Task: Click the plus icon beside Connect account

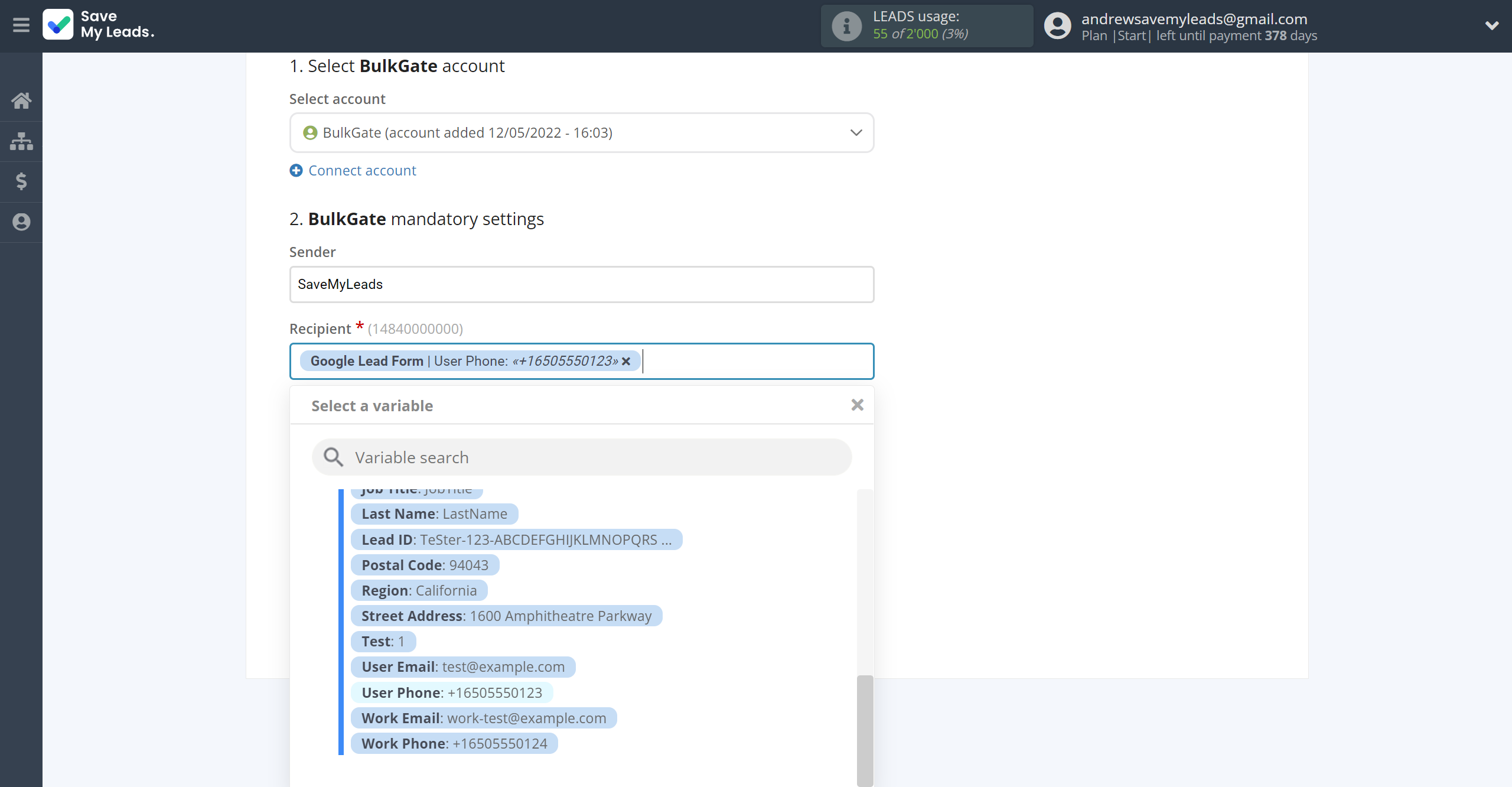Action: point(296,171)
